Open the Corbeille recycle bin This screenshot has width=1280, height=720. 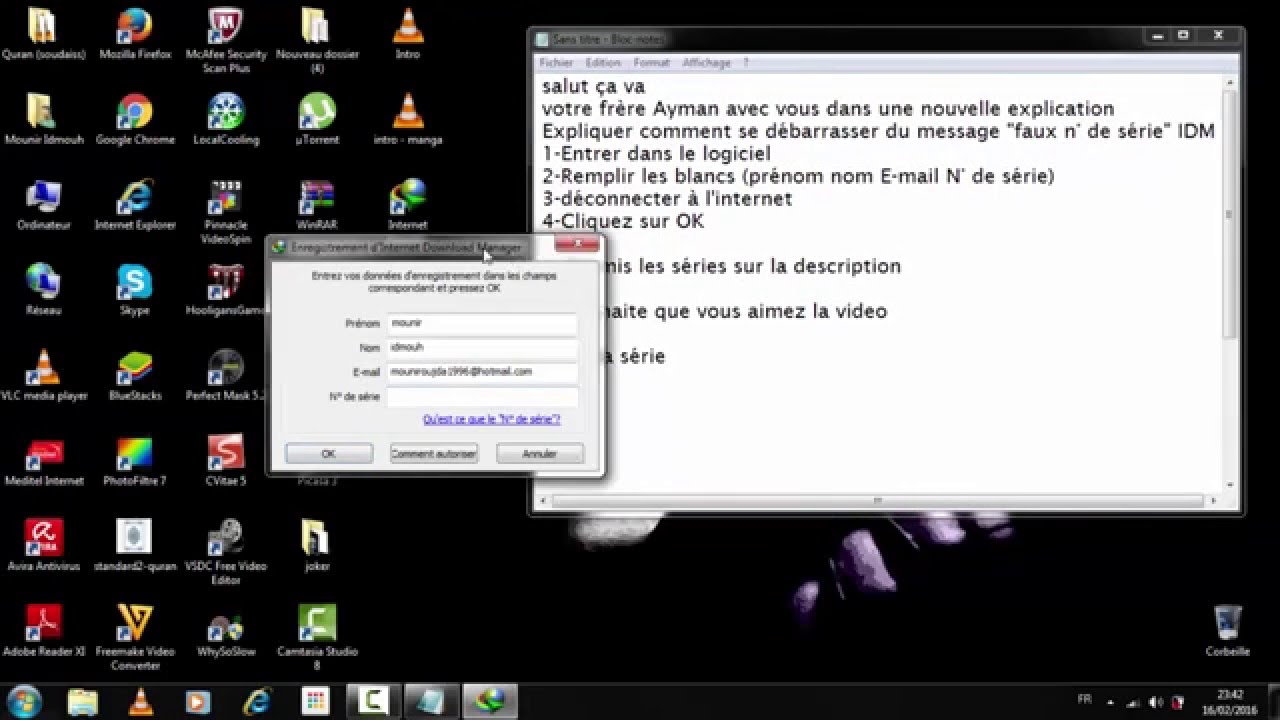pyautogui.click(x=1227, y=630)
